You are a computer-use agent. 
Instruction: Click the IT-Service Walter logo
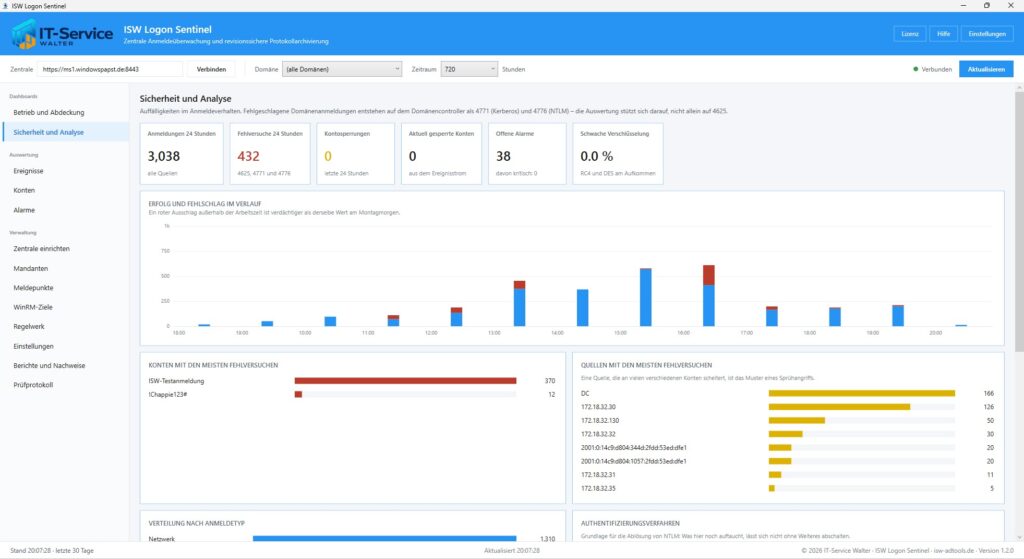pos(62,33)
